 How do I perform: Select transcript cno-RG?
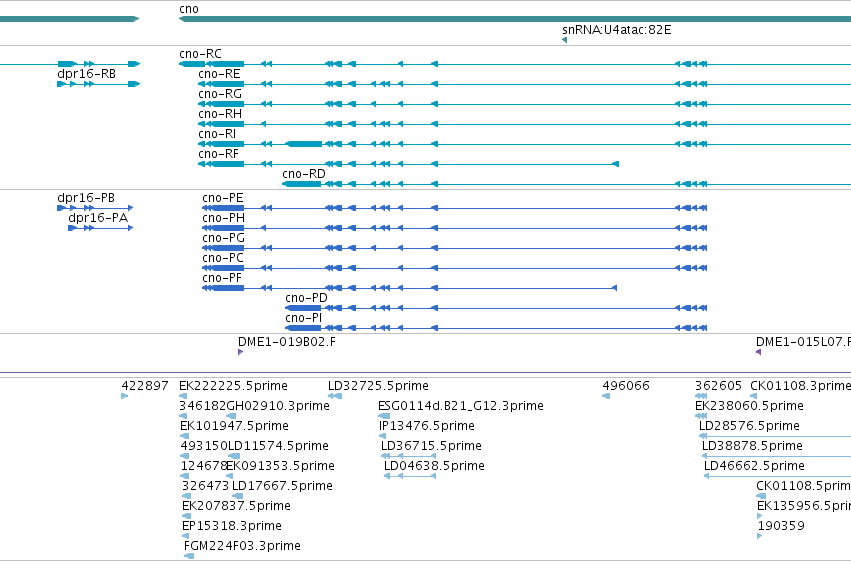point(220,94)
